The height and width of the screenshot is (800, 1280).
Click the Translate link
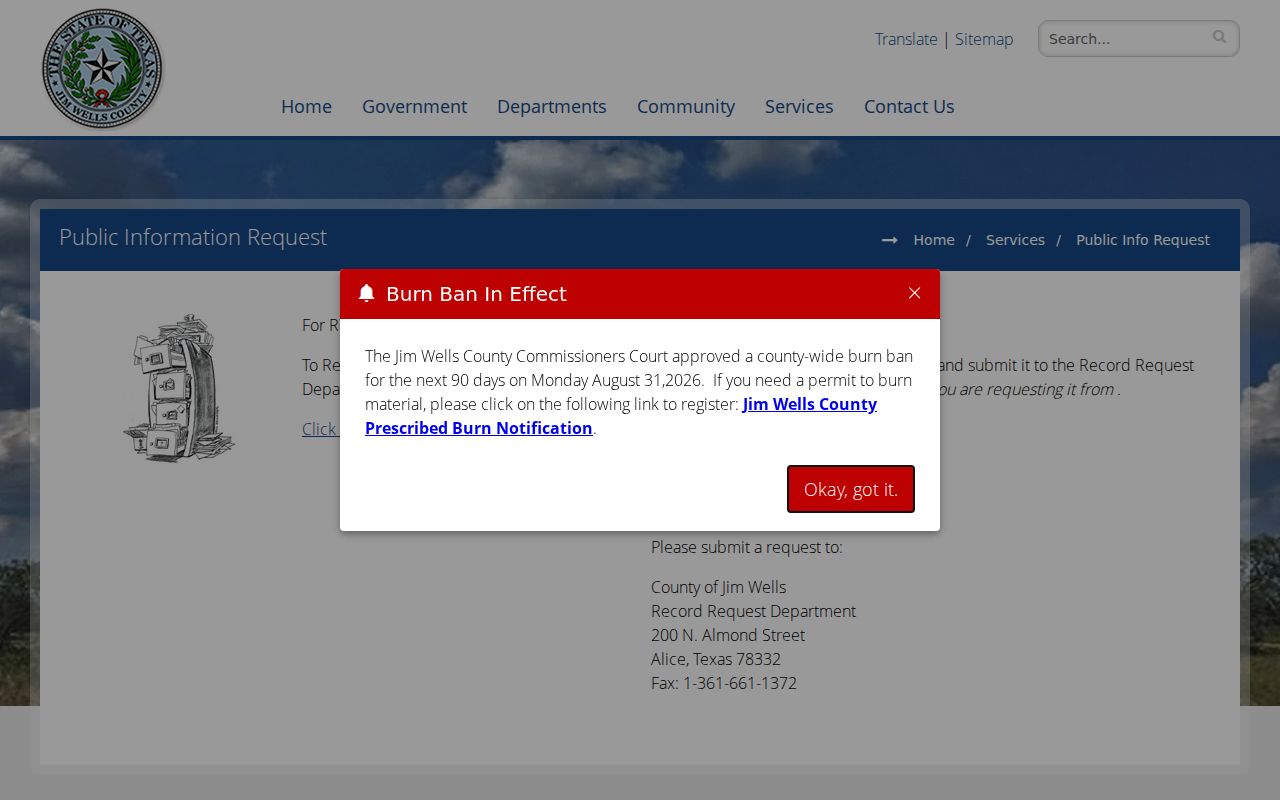[x=906, y=39]
